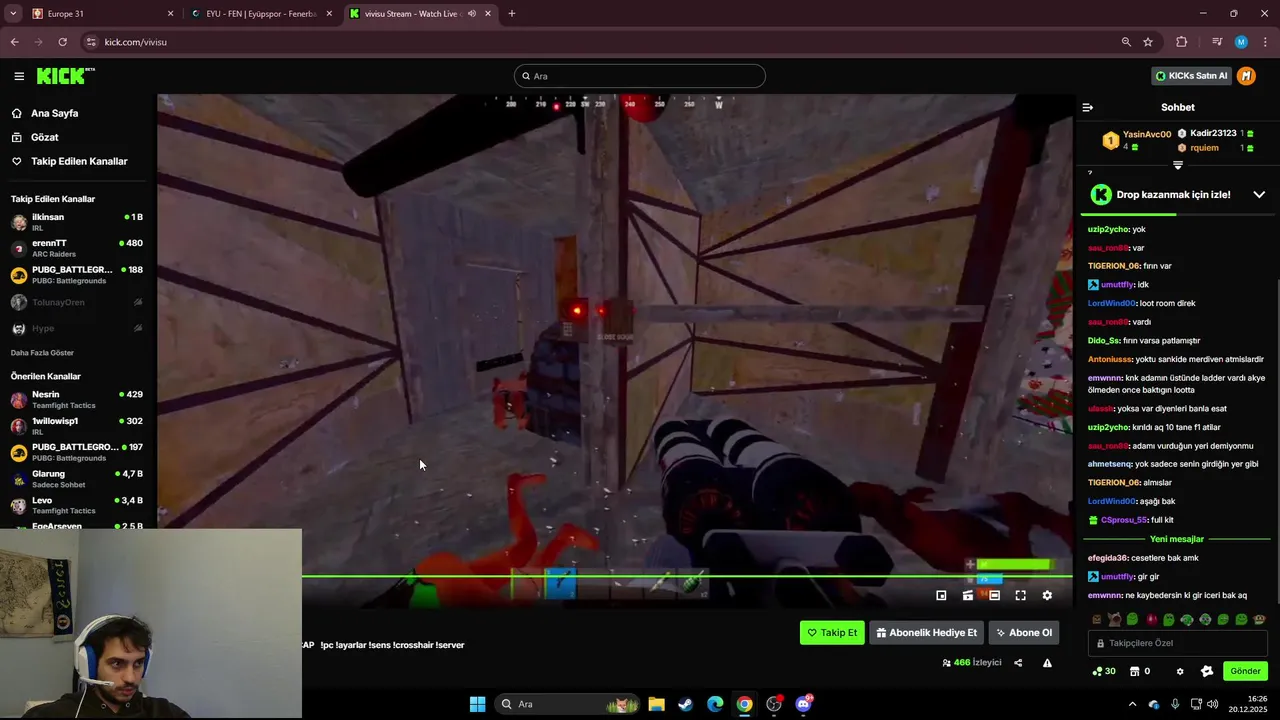Open the user profile avatar
Screen dimensions: 1280x720
click(1246, 76)
